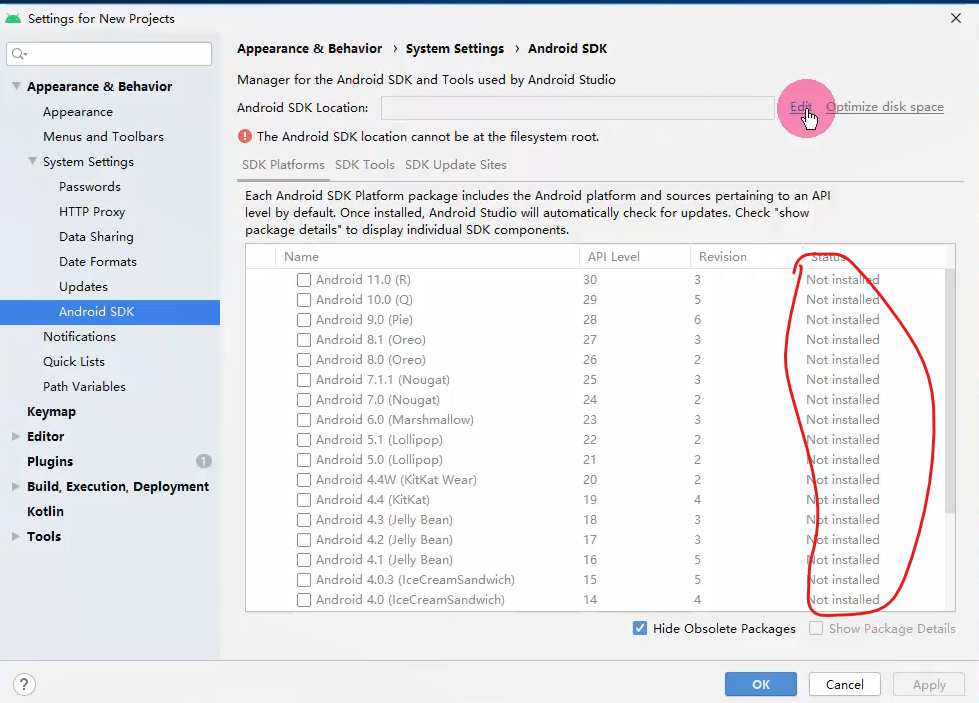This screenshot has height=703, width=979.
Task: Open Notifications settings
Action: coord(79,337)
